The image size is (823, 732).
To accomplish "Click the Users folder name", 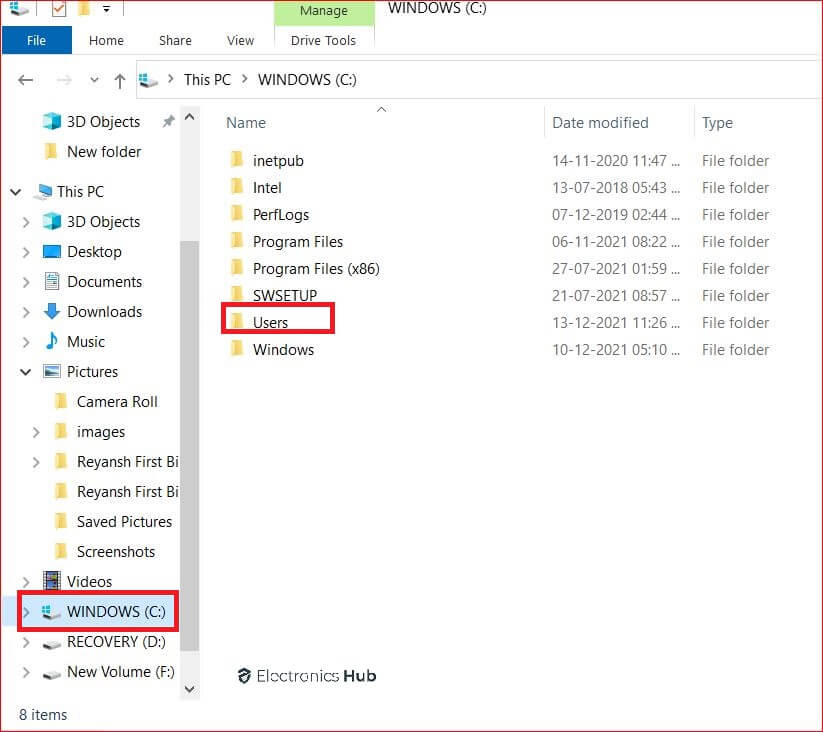I will [x=270, y=322].
